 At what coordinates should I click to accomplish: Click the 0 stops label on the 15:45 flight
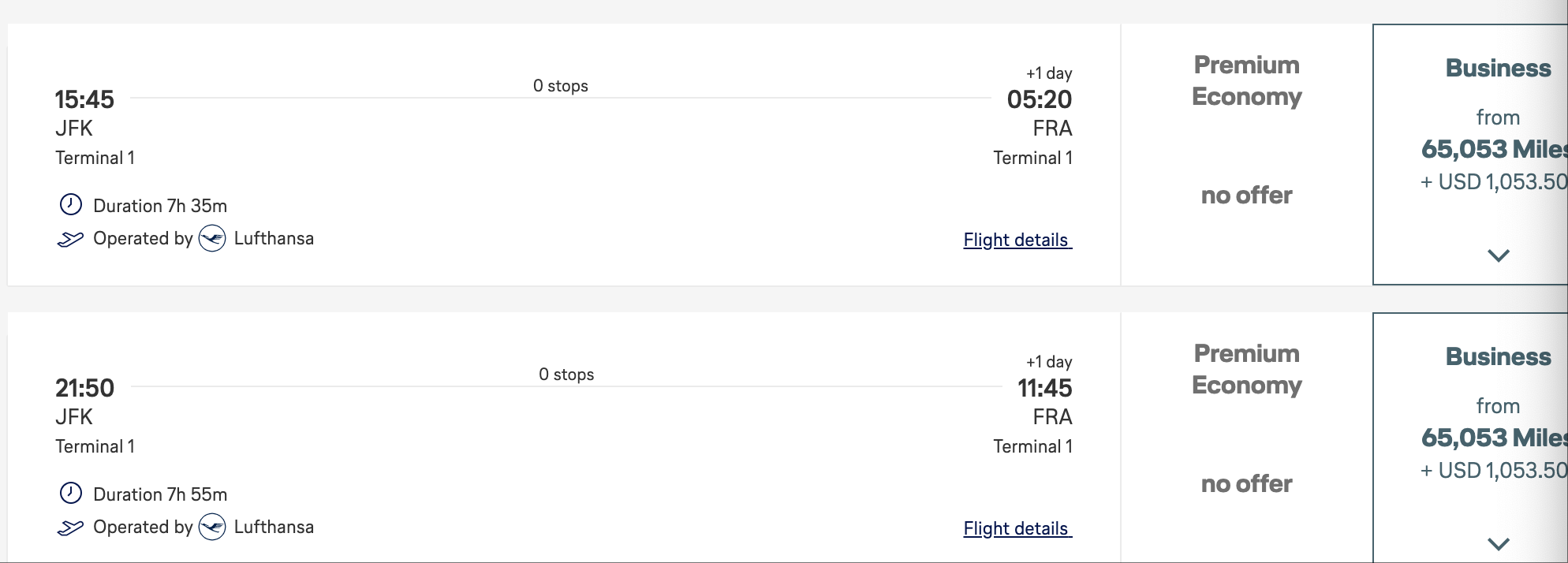[560, 86]
